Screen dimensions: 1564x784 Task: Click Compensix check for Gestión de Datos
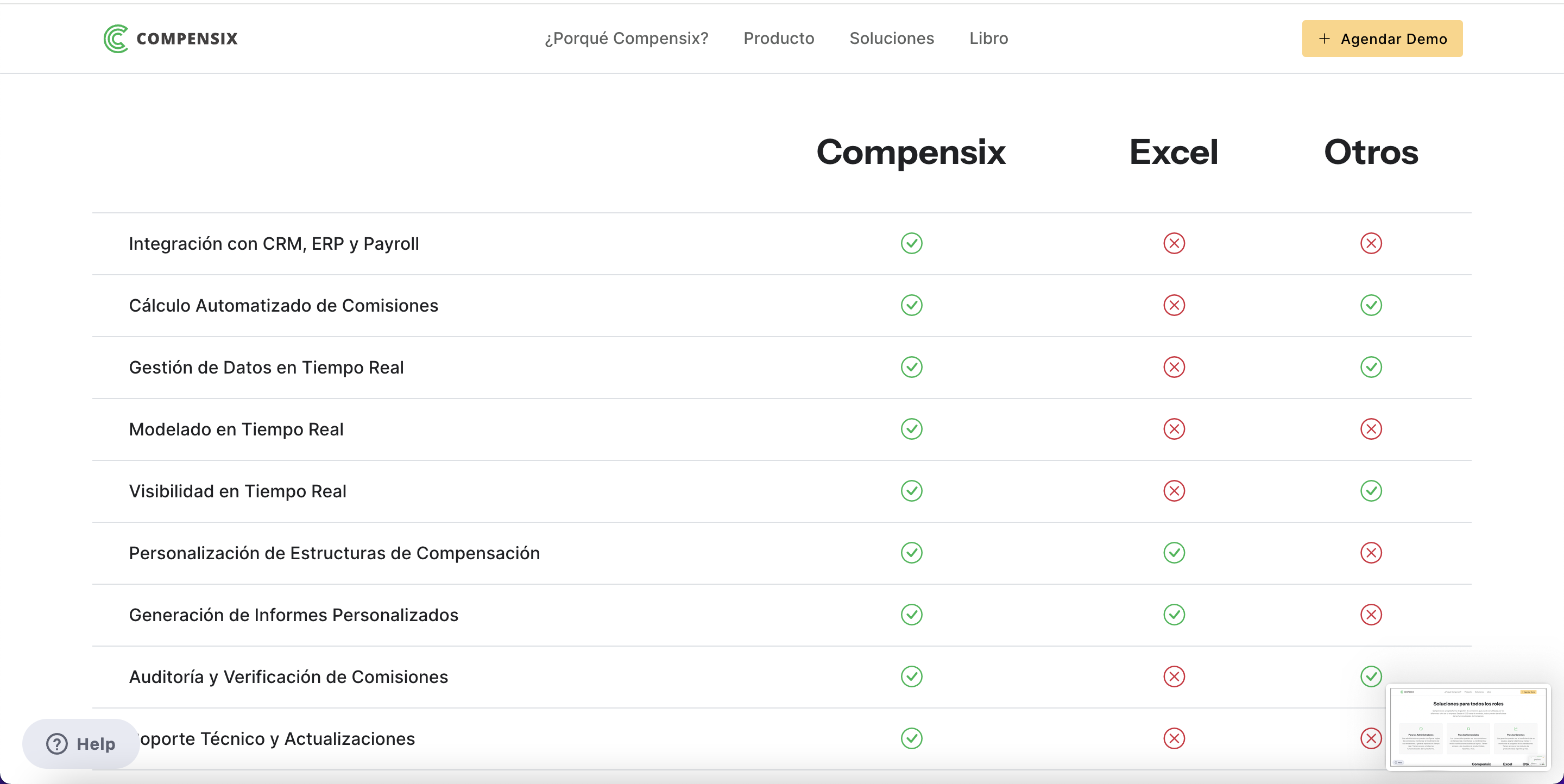(x=911, y=367)
